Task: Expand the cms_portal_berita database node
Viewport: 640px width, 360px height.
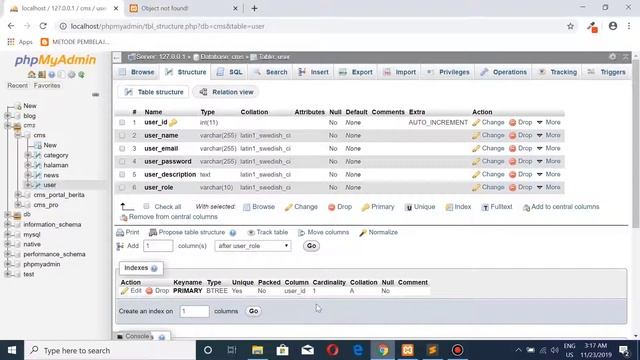Action: (18, 195)
